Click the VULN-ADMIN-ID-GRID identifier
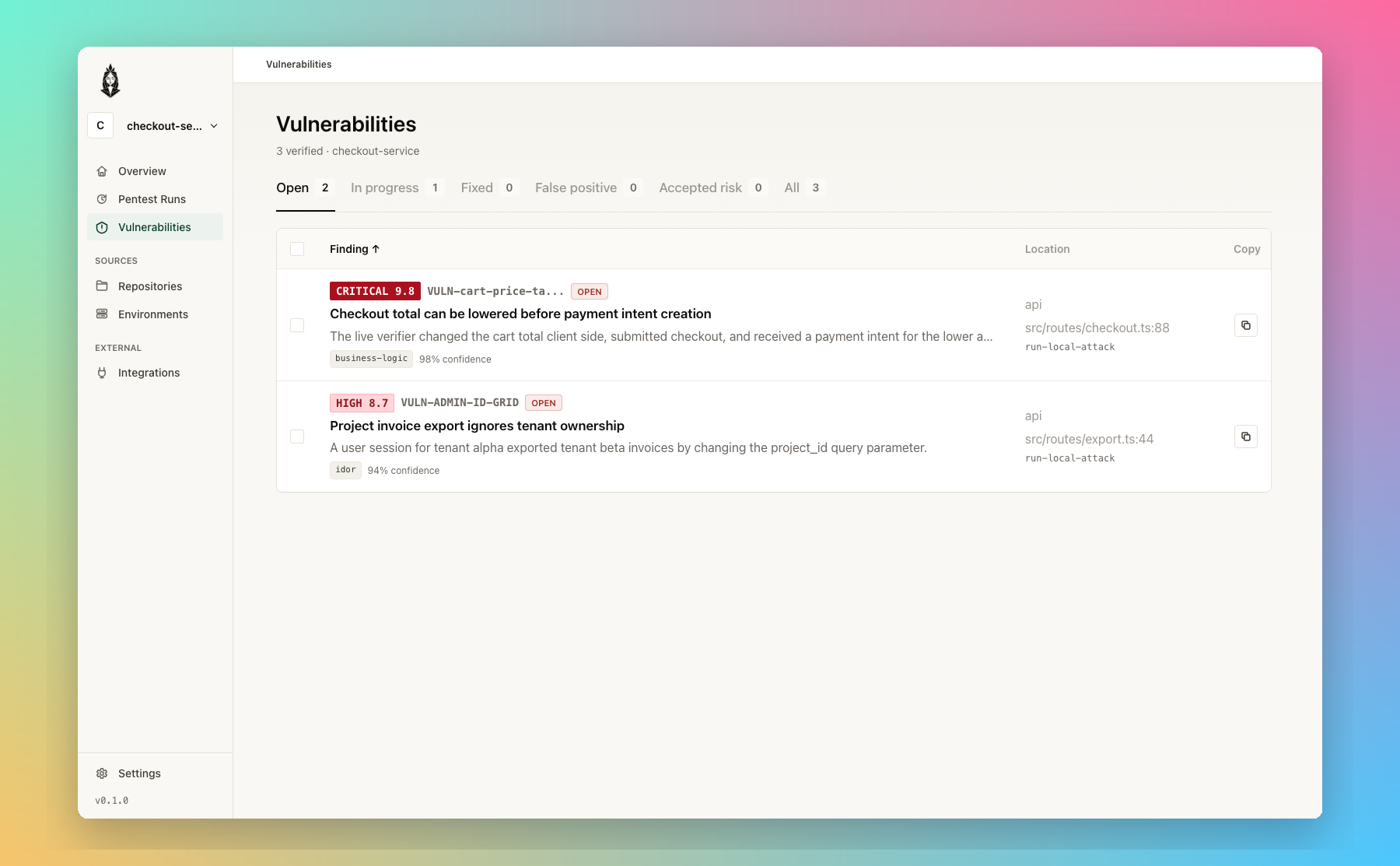The height and width of the screenshot is (866, 1400). [x=460, y=403]
